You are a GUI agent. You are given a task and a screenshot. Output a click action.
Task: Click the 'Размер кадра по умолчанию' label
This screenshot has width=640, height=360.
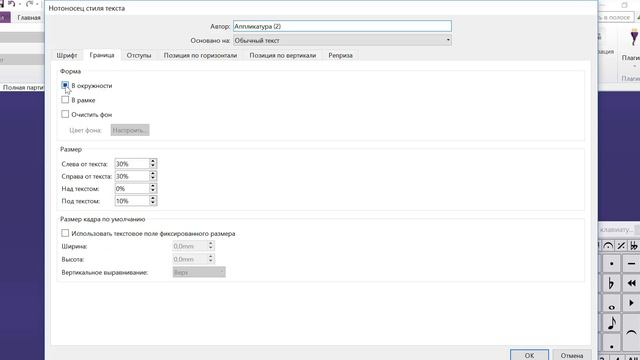[102, 219]
